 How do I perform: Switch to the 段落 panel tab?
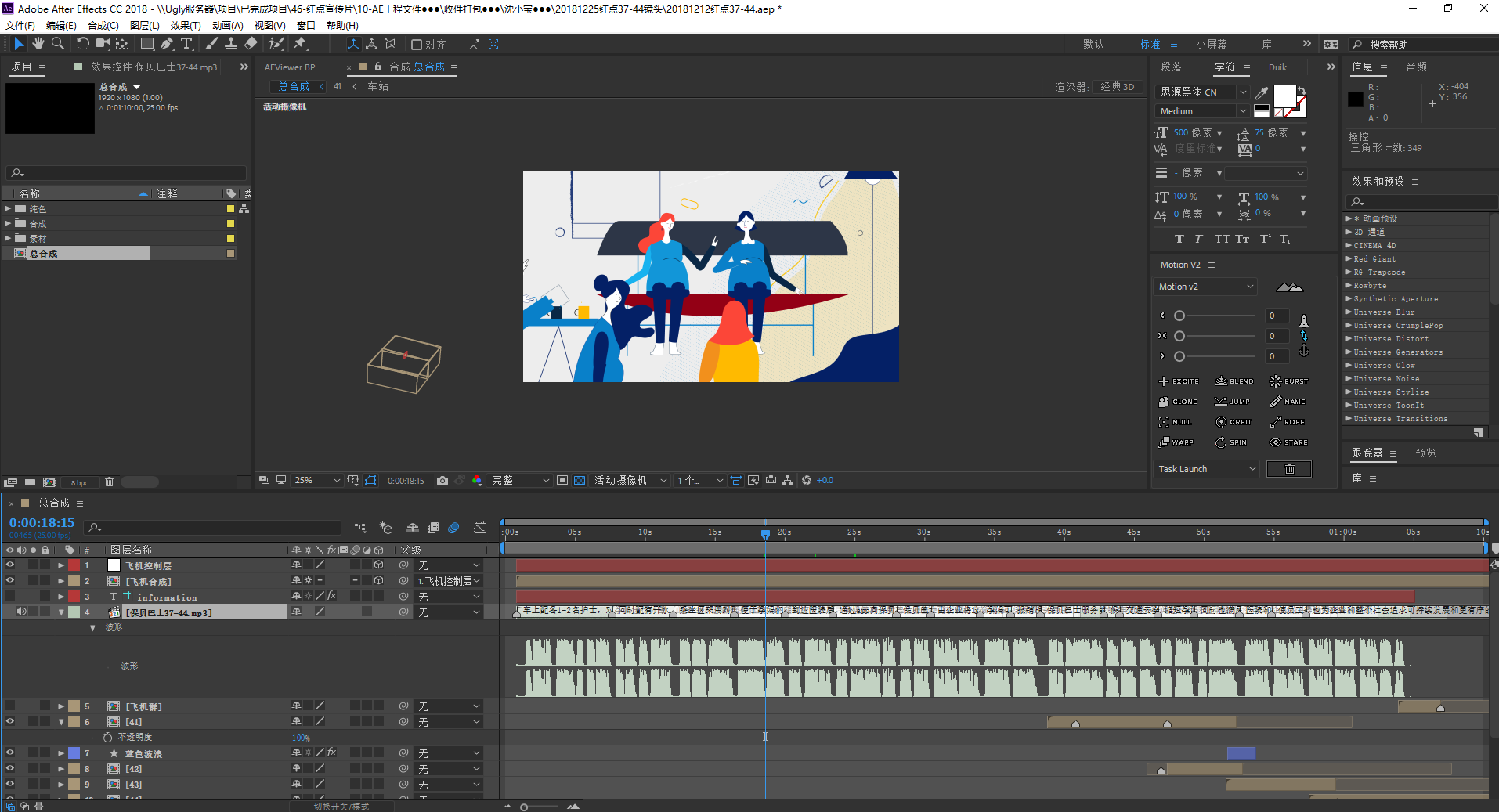point(1172,67)
